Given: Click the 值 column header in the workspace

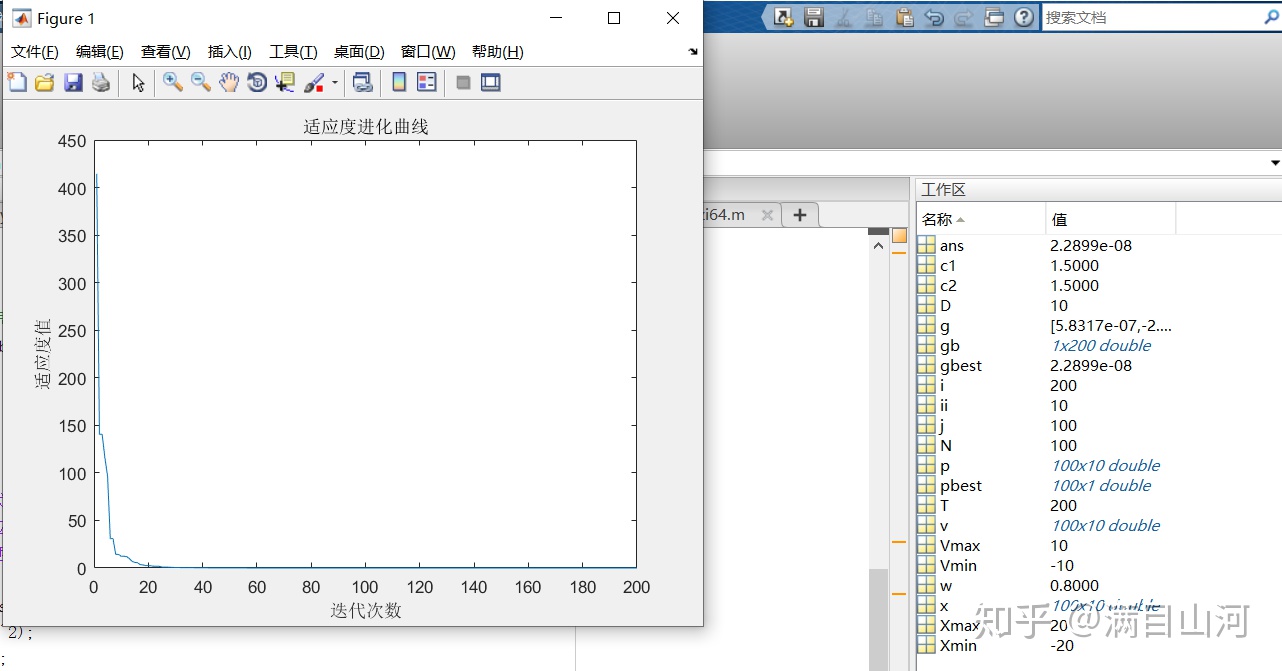Looking at the screenshot, I should 1111,219.
